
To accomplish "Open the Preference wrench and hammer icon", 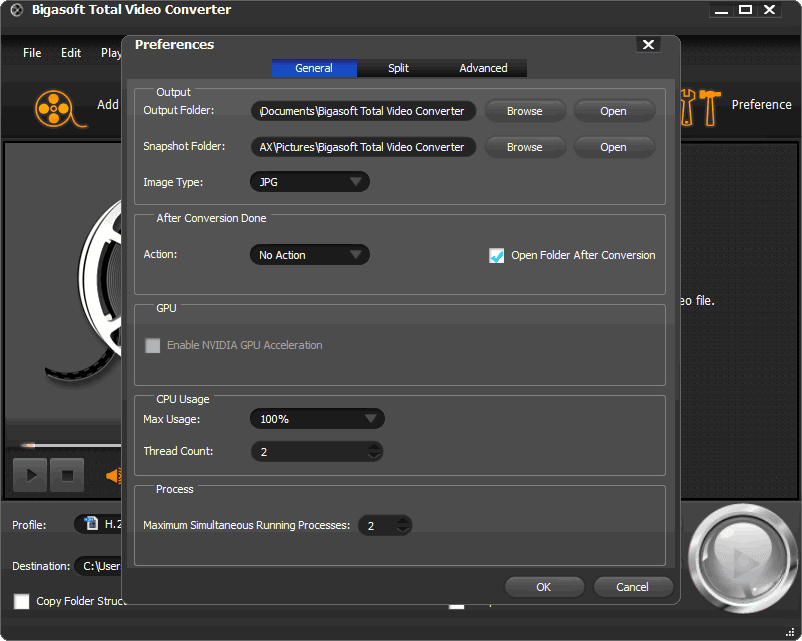I will point(700,107).
